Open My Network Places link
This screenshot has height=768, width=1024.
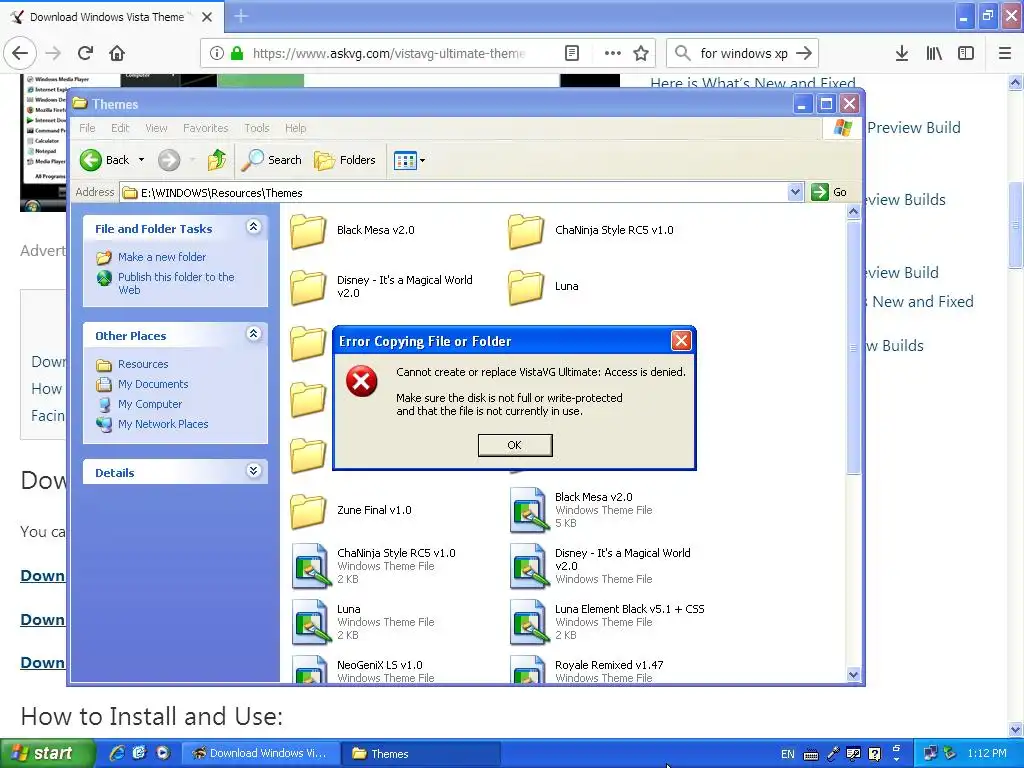(x=163, y=424)
